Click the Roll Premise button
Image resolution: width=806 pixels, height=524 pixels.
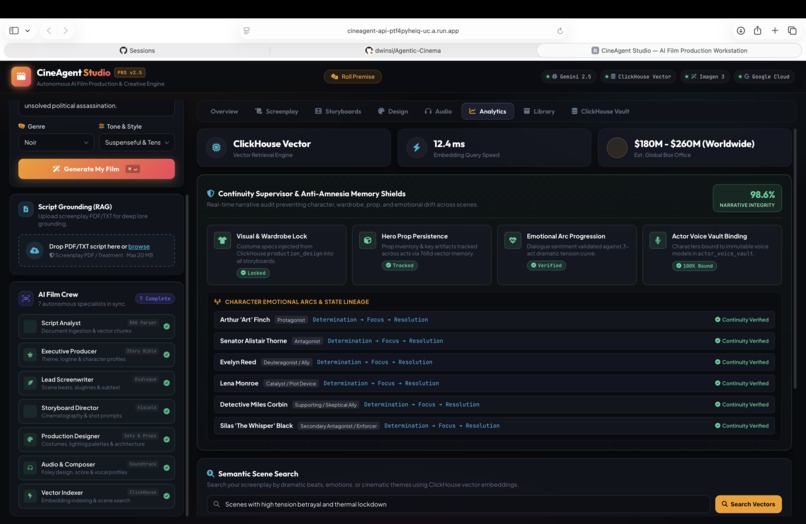tap(353, 77)
